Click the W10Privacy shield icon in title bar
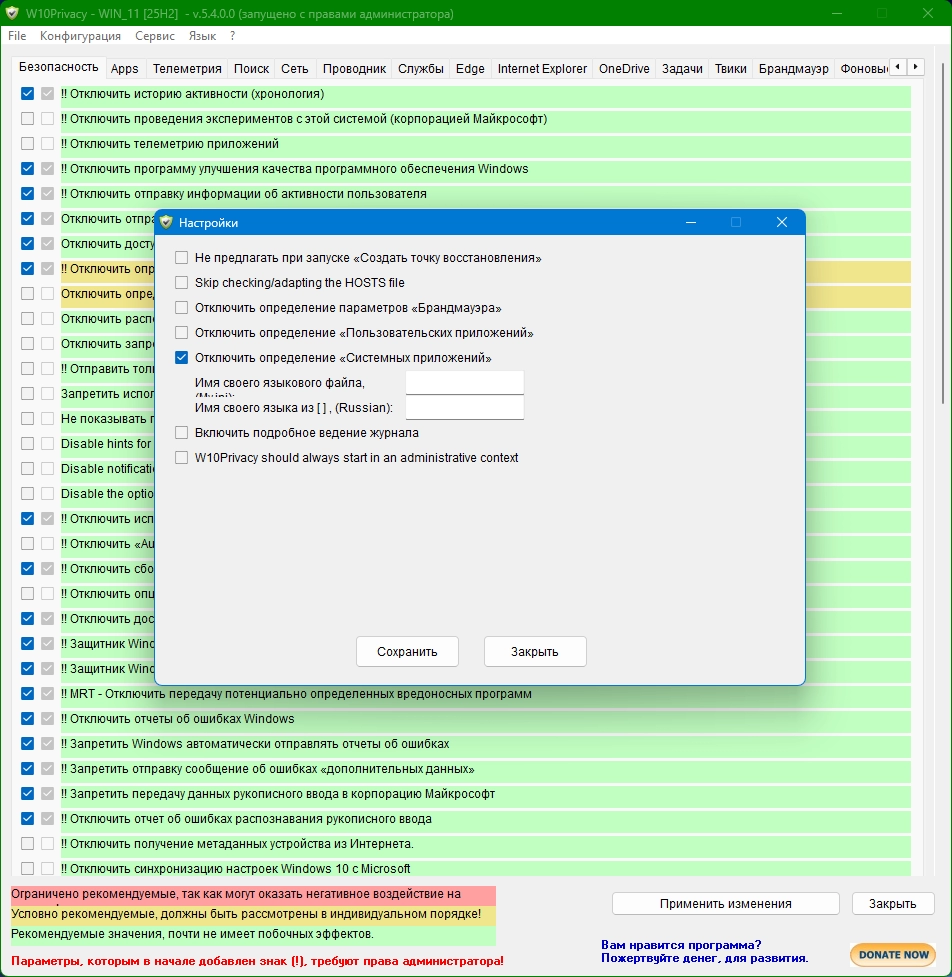Viewport: 952px width, 977px height. point(12,13)
